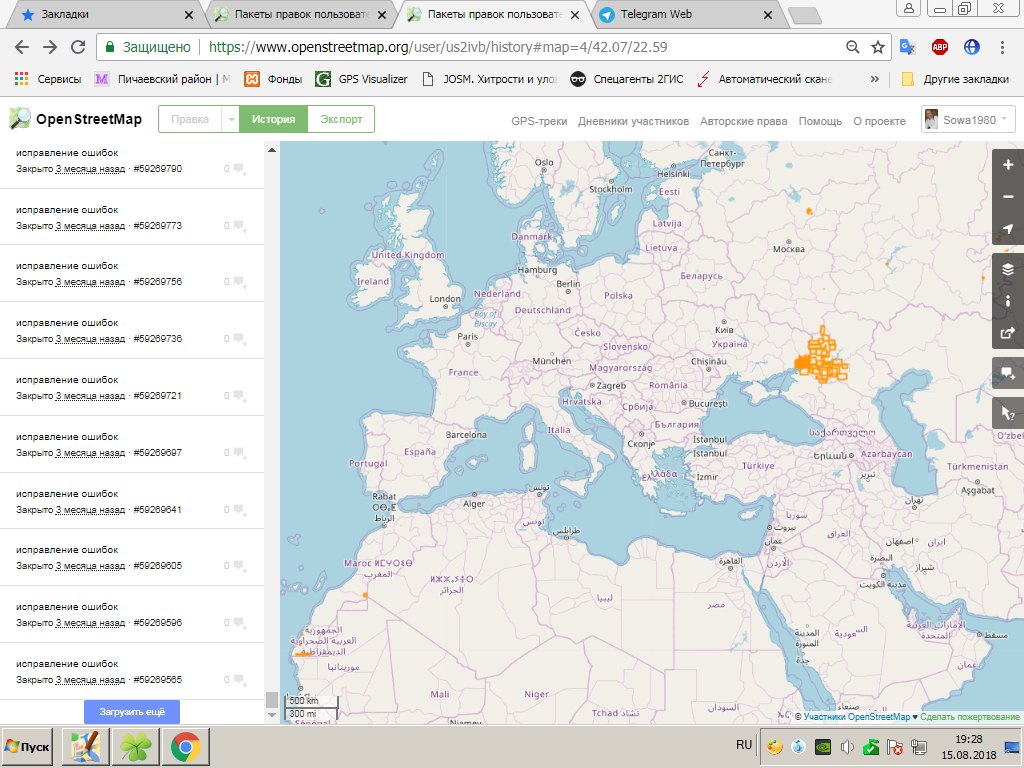1024x768 pixels.
Task: Open the globe extension icon
Action: tap(972, 47)
